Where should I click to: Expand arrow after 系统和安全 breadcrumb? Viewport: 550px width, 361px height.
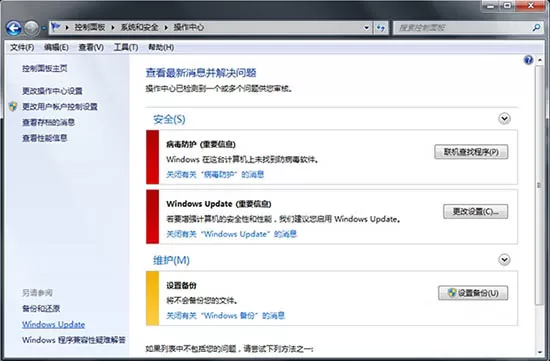pyautogui.click(x=166, y=27)
